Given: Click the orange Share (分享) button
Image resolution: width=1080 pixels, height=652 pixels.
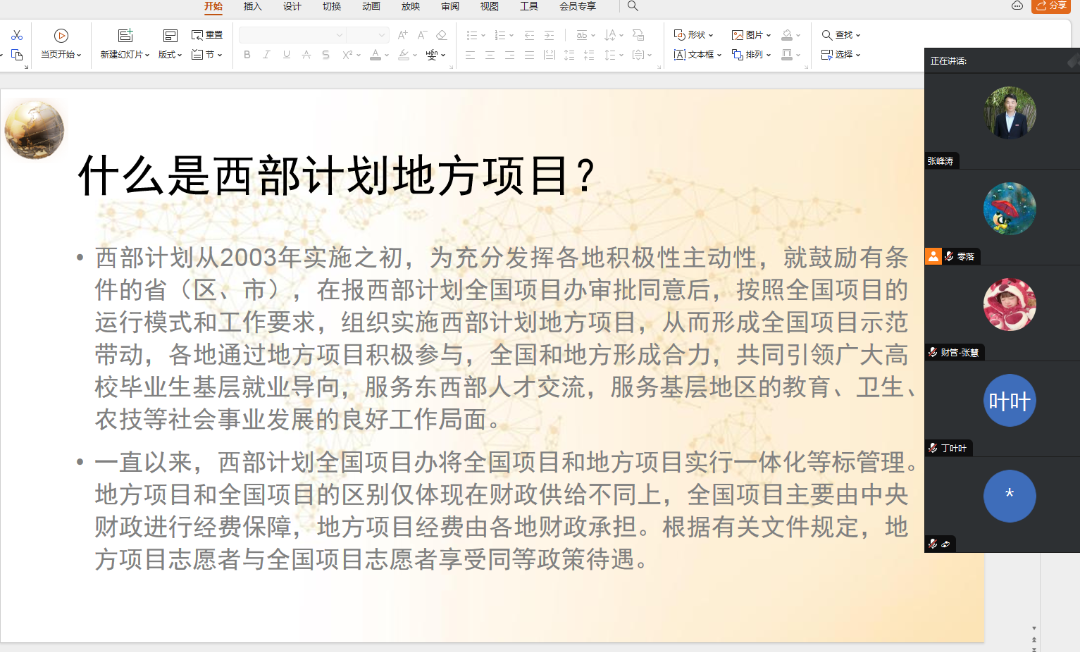Looking at the screenshot, I should (x=1051, y=6).
